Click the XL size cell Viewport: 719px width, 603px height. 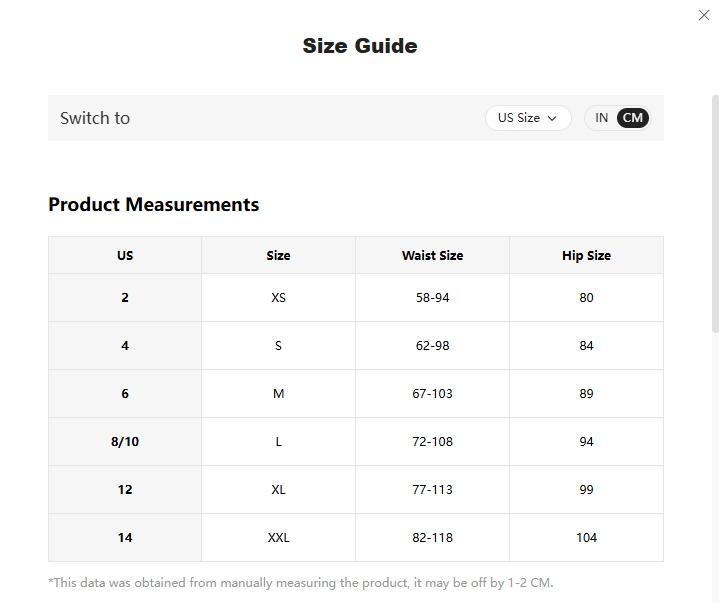tap(278, 490)
